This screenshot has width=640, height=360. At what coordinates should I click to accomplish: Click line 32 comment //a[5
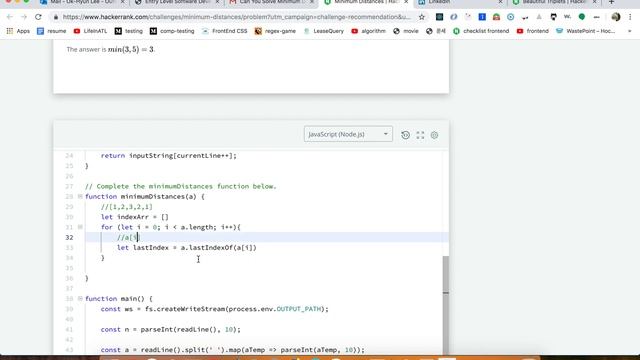[x=128, y=238]
